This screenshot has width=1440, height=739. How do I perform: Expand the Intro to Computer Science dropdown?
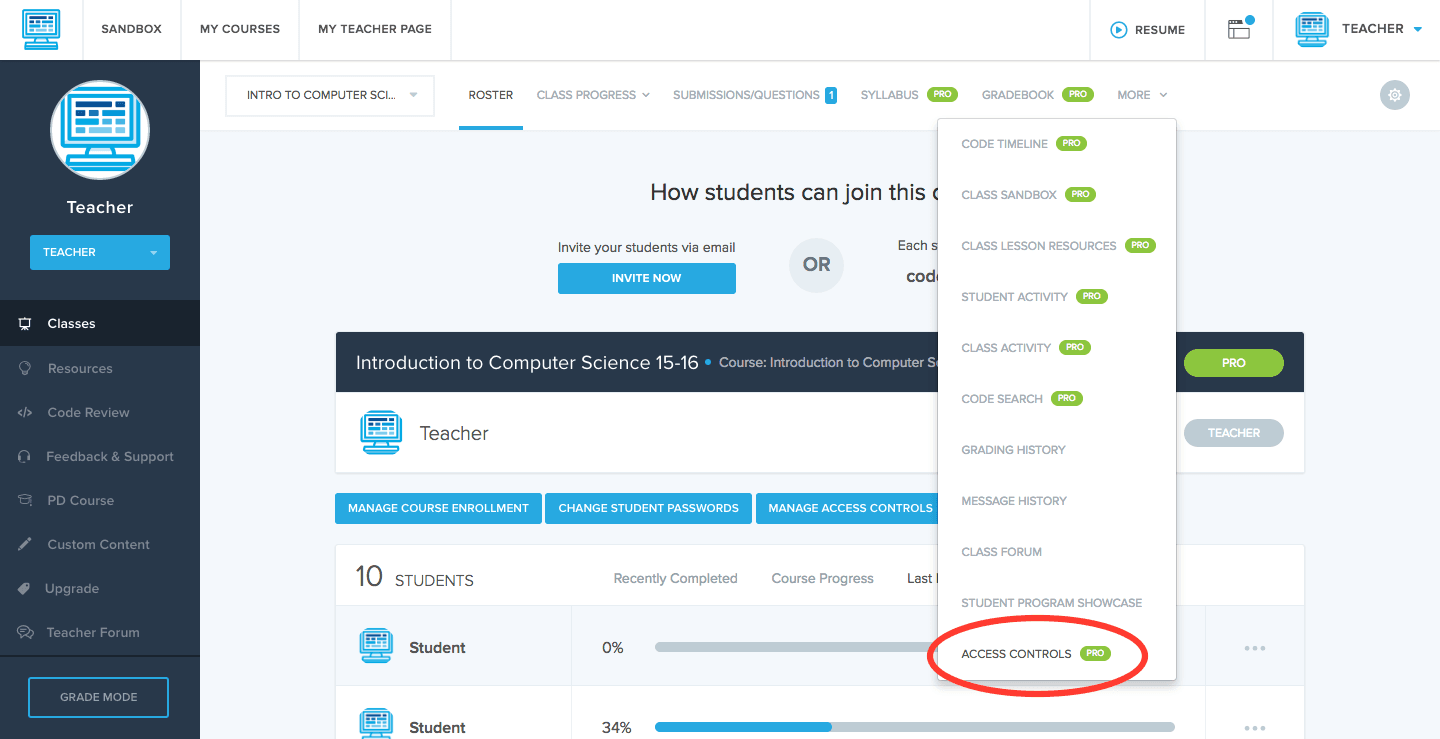pos(330,96)
